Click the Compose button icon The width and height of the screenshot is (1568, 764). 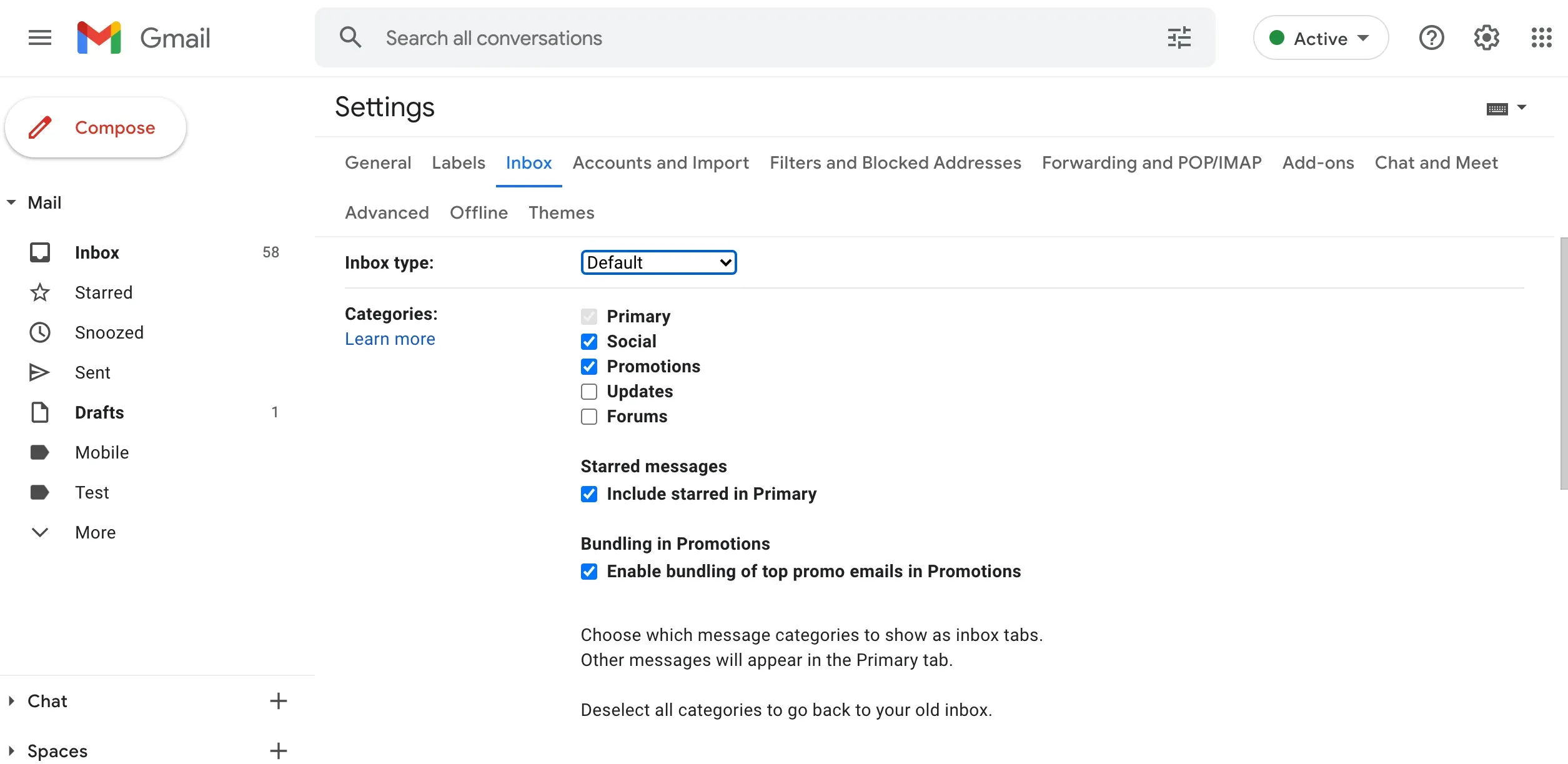click(x=40, y=127)
